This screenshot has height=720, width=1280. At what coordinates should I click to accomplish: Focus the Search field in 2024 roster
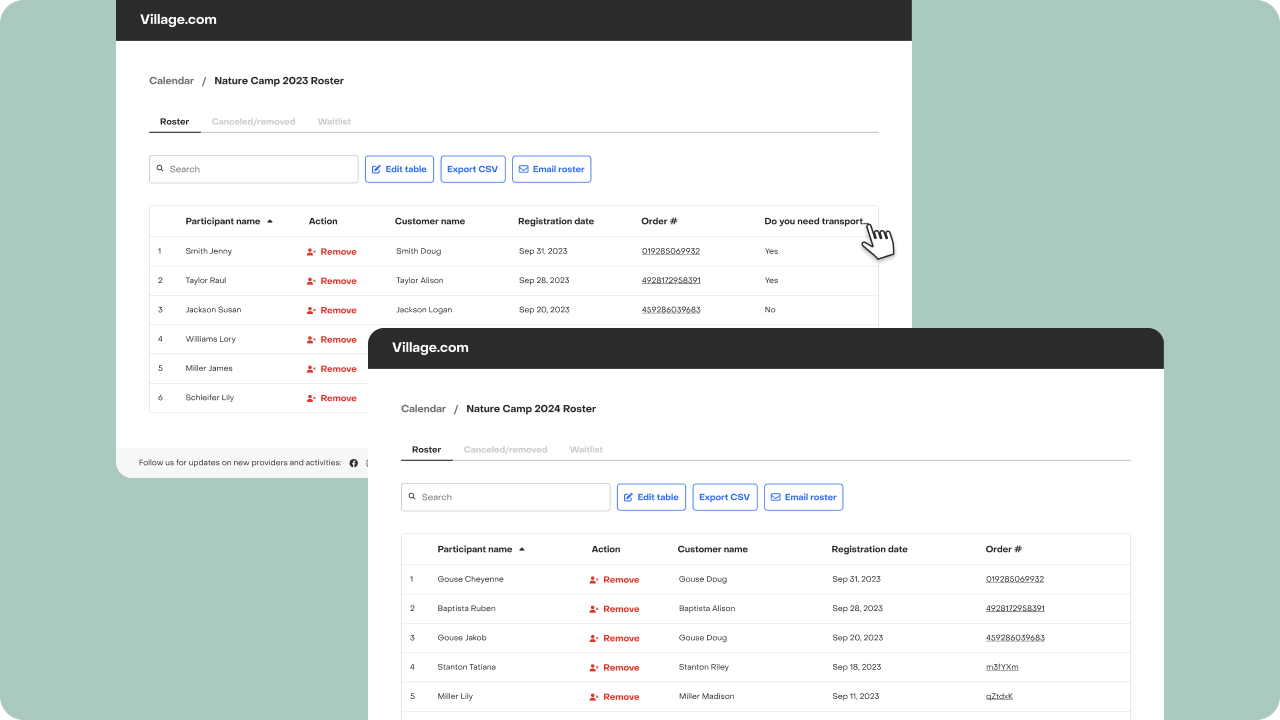point(506,497)
